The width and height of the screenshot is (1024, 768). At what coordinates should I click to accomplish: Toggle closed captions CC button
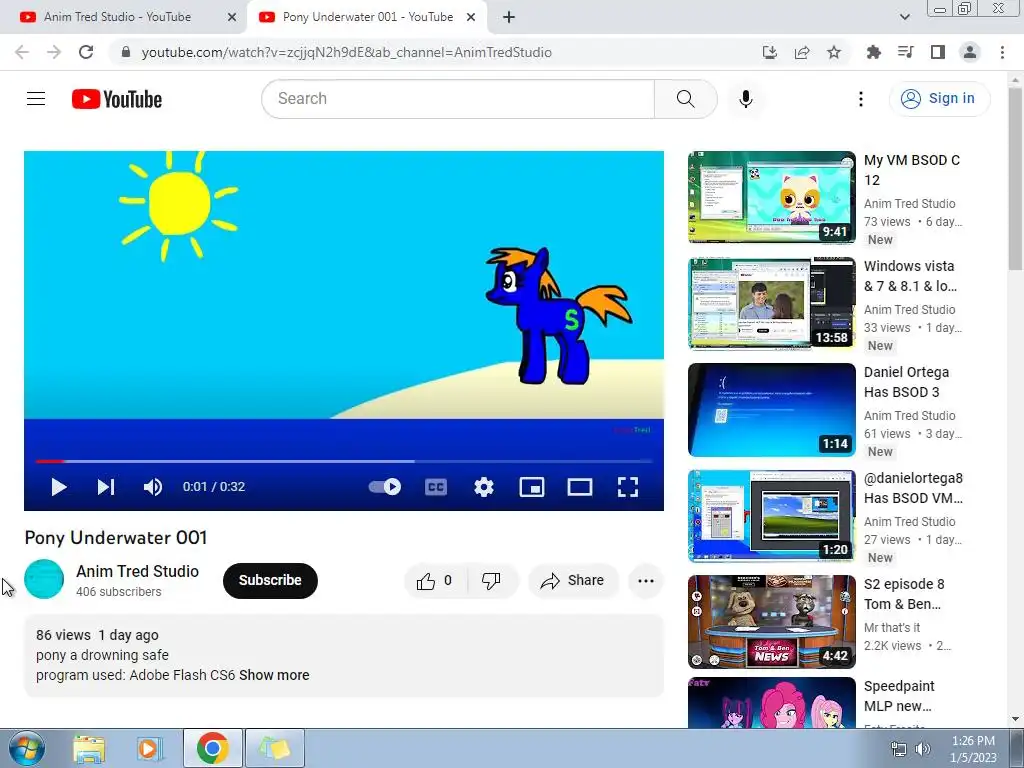tap(436, 487)
